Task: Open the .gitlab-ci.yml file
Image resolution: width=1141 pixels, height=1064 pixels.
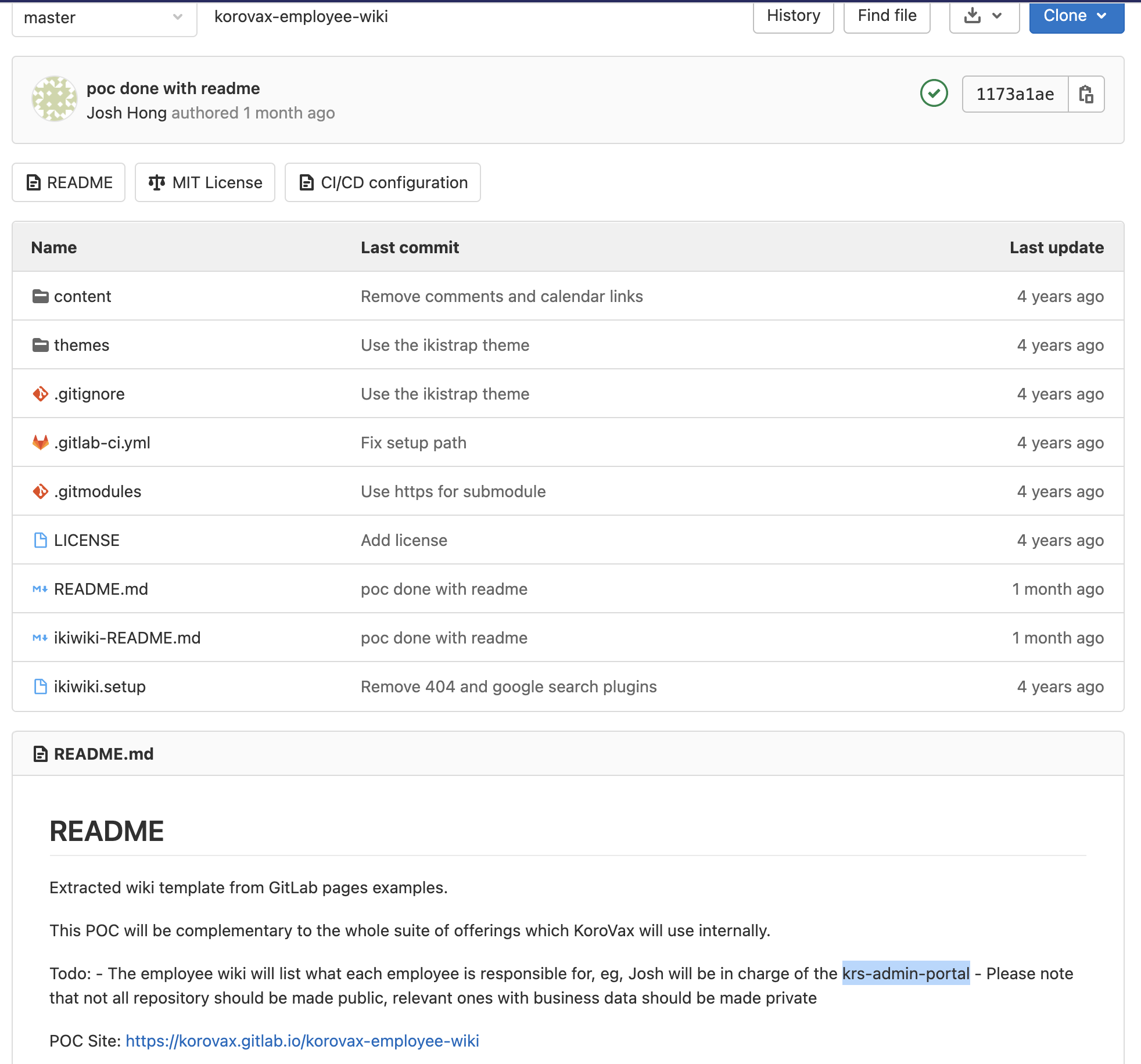Action: [102, 443]
